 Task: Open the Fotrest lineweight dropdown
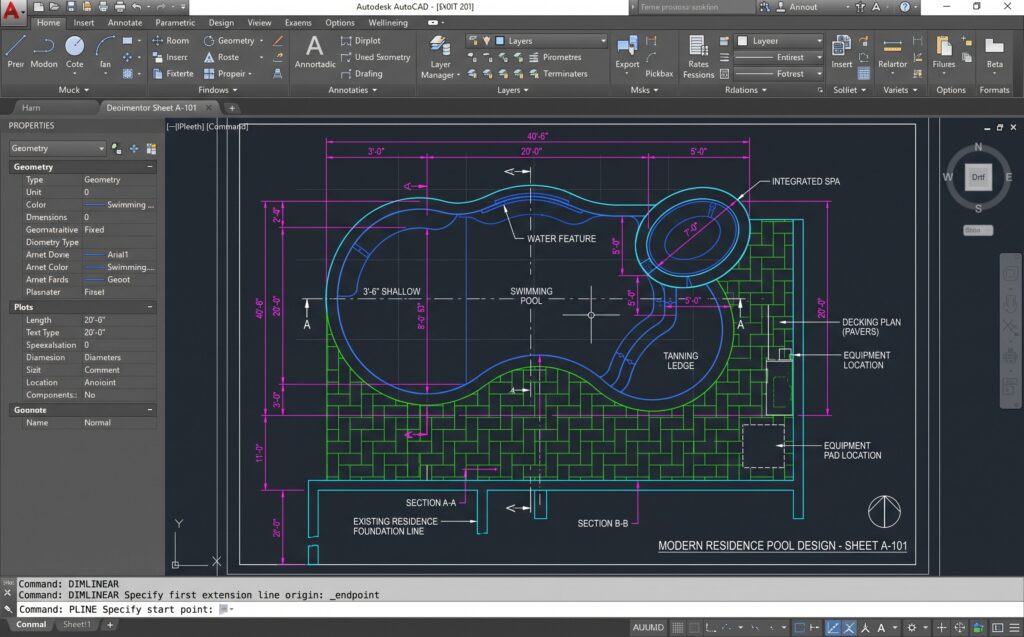pos(779,74)
